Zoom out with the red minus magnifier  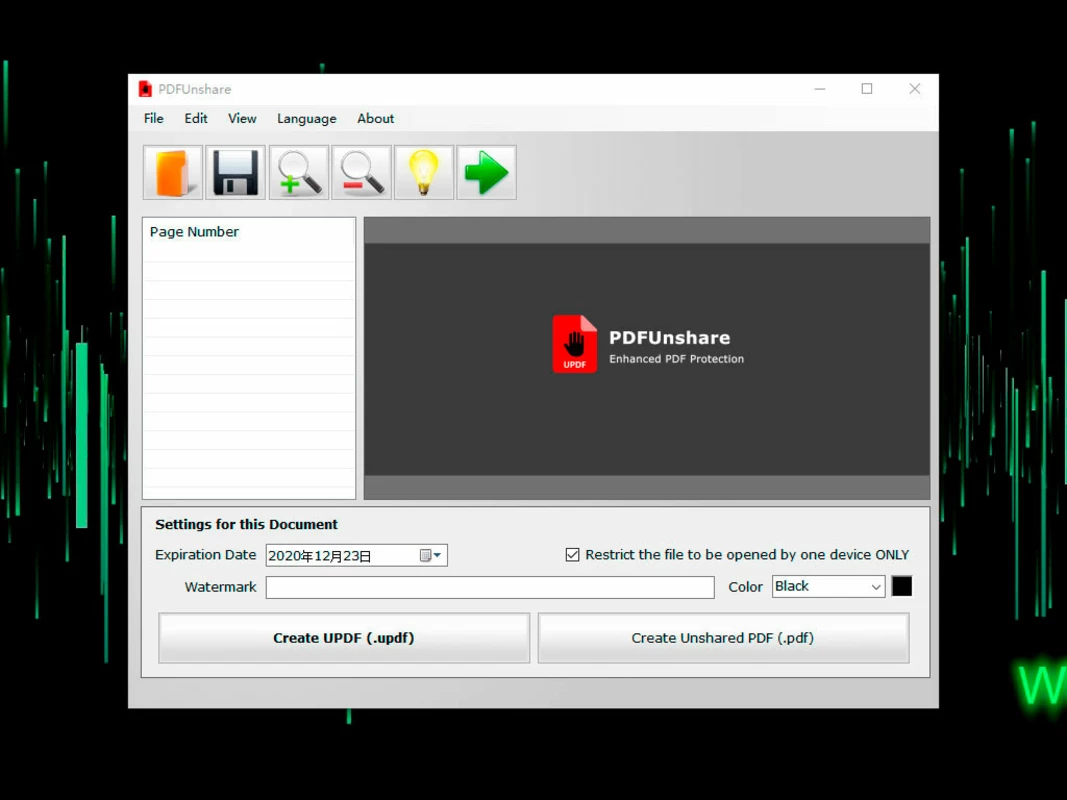click(x=361, y=173)
